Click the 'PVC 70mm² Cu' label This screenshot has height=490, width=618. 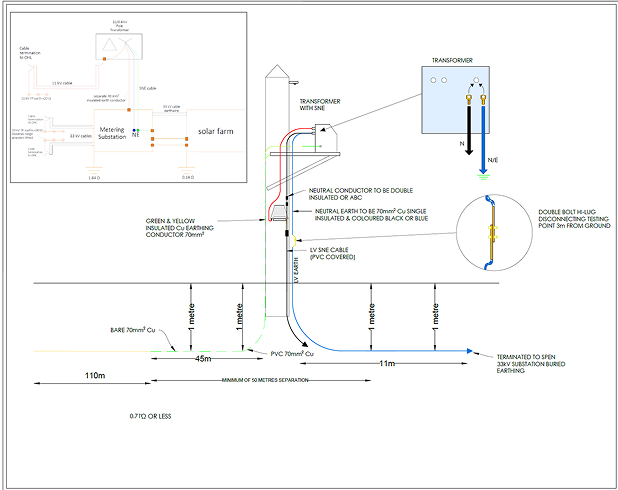pos(292,354)
